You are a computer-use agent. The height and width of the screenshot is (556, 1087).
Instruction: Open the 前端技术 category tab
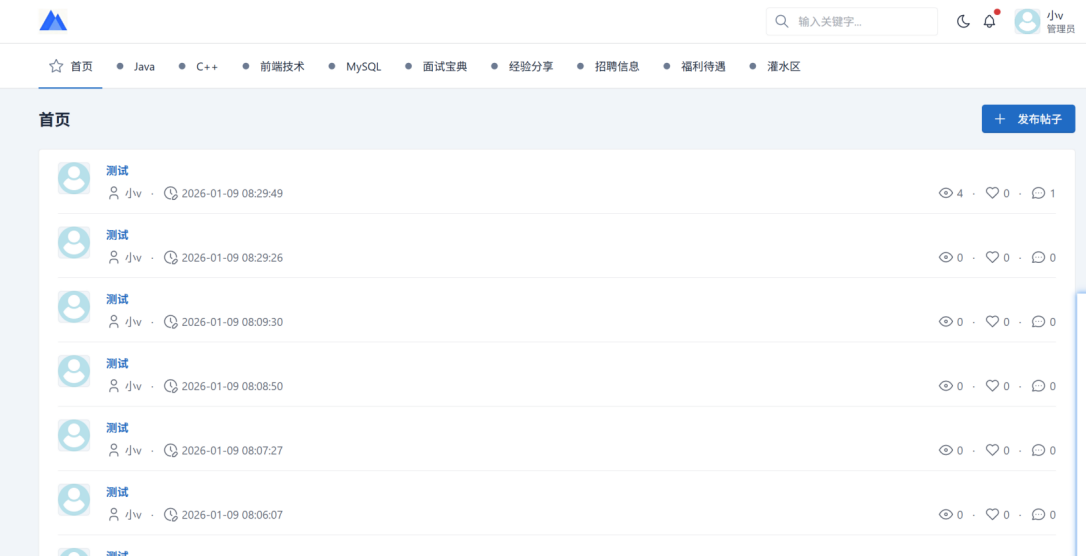click(x=273, y=67)
